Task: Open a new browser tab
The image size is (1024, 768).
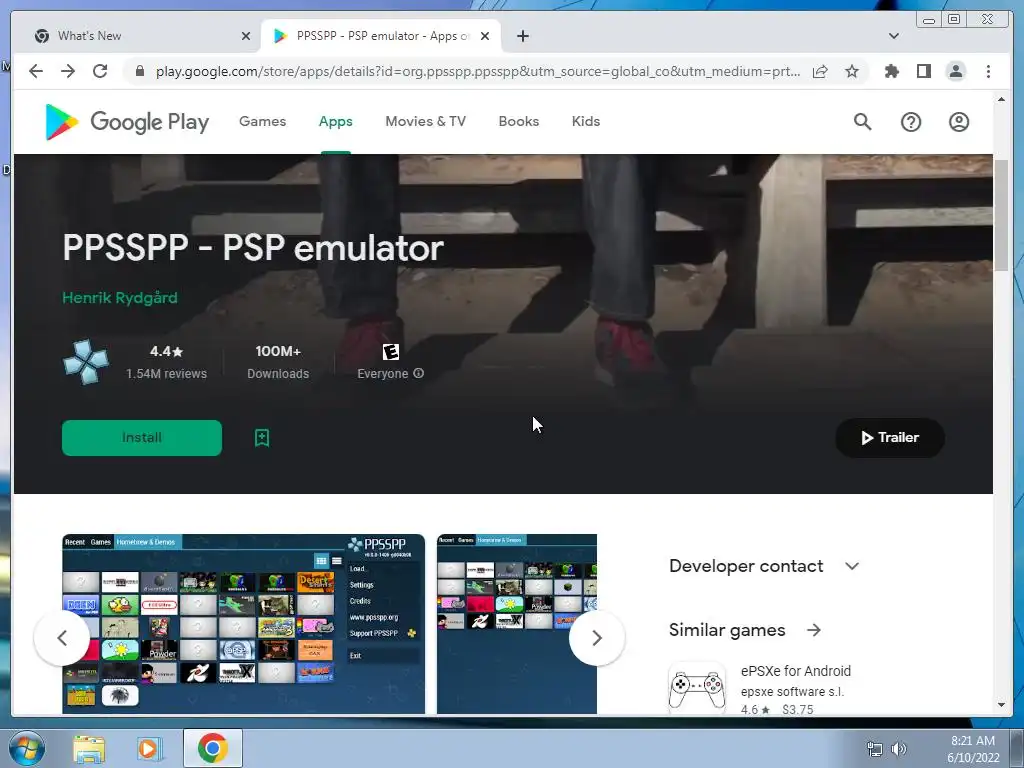Action: click(522, 36)
